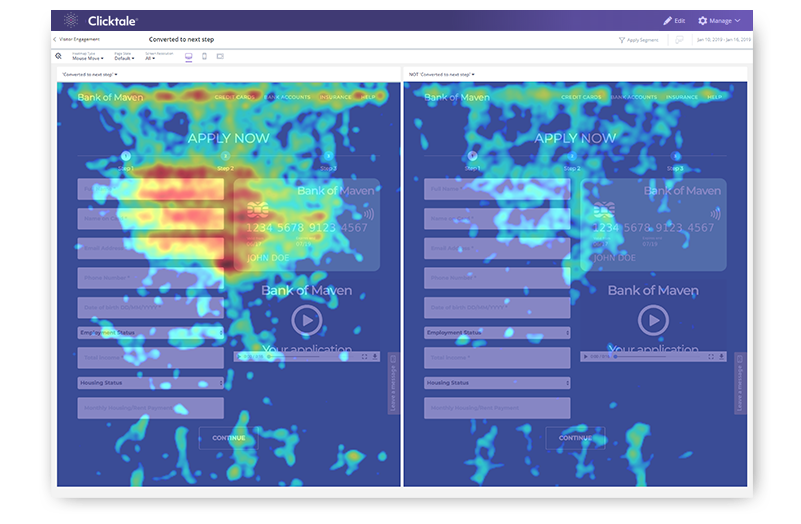Click Email Address field in right heatmap
Image resolution: width=801 pixels, height=524 pixels.
point(497,248)
